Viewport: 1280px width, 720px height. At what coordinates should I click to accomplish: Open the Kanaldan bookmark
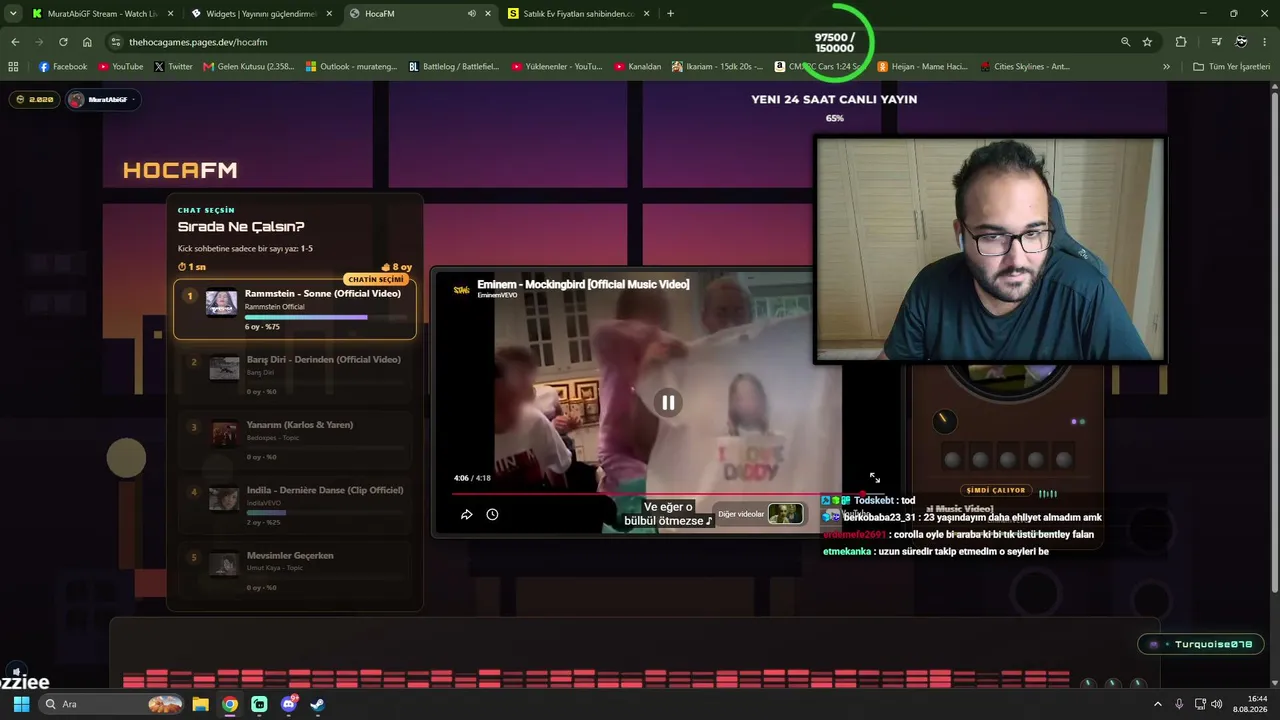638,67
